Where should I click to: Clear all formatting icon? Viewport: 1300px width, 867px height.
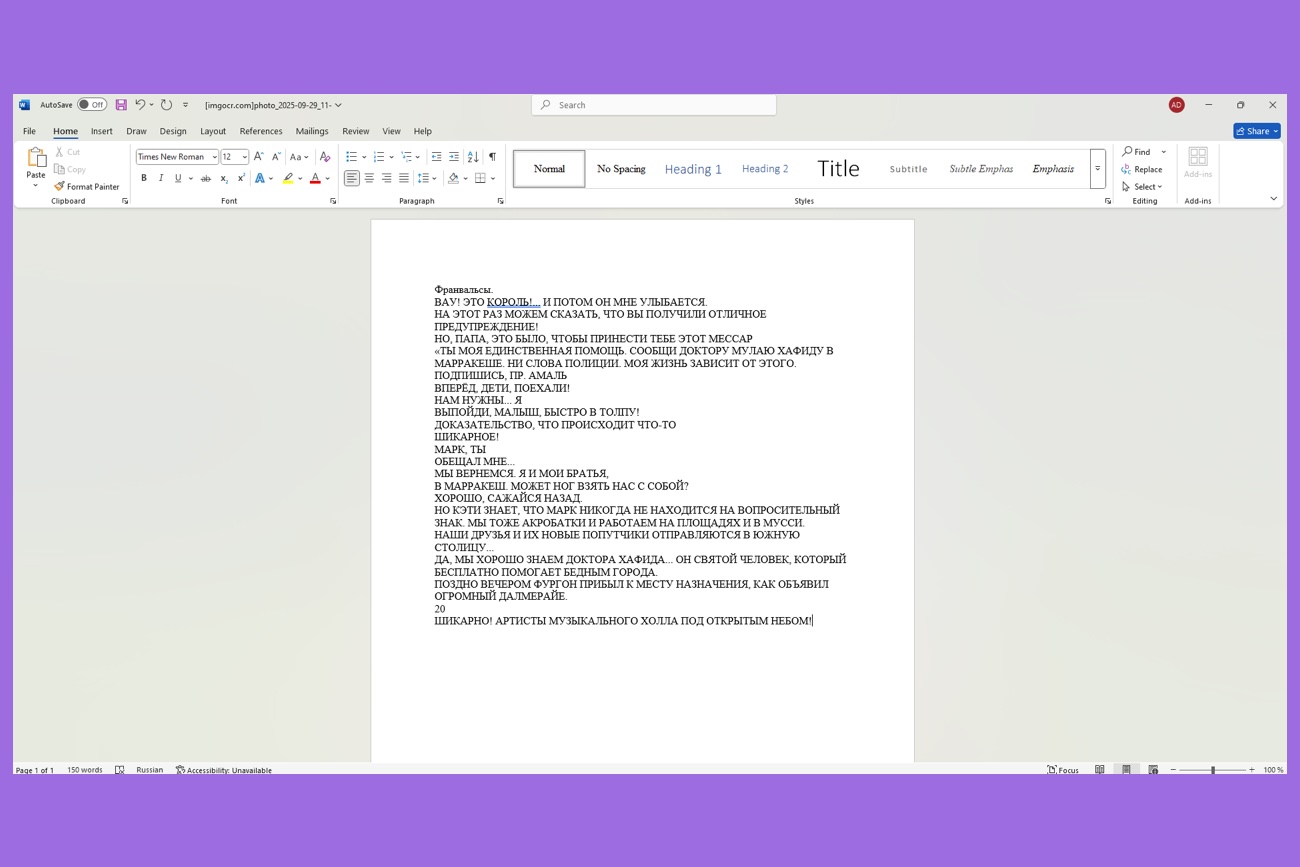[x=325, y=157]
